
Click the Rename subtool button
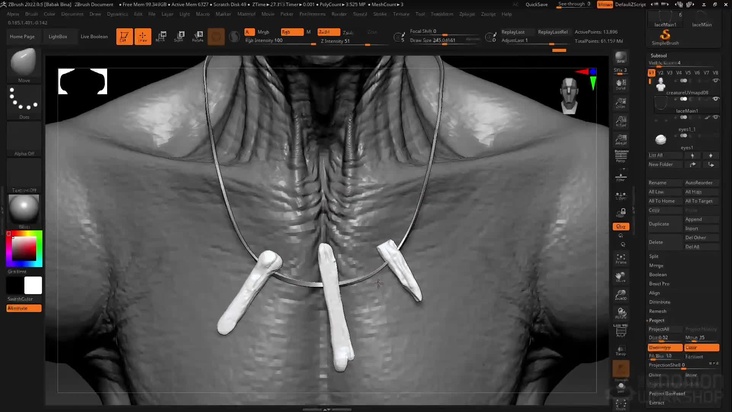pos(665,182)
